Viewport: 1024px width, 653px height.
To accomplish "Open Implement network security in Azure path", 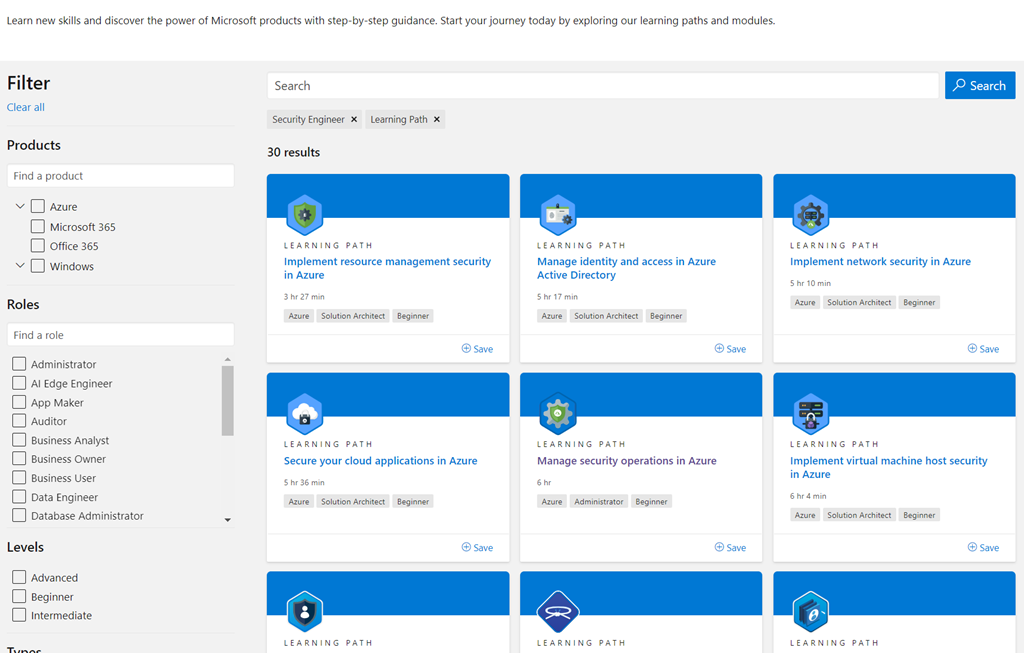I will [x=880, y=262].
